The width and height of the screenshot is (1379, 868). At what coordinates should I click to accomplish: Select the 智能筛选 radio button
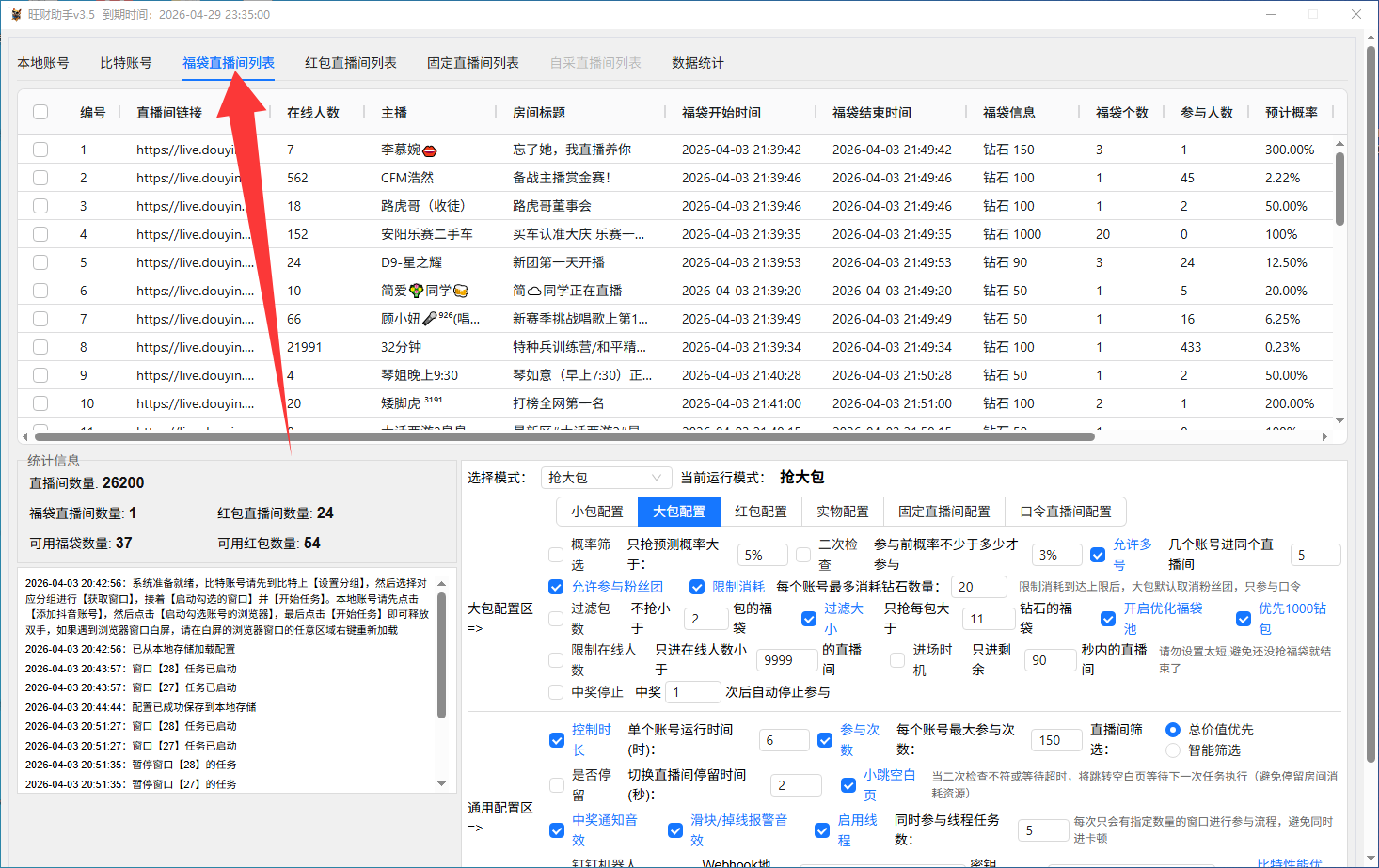point(1172,750)
